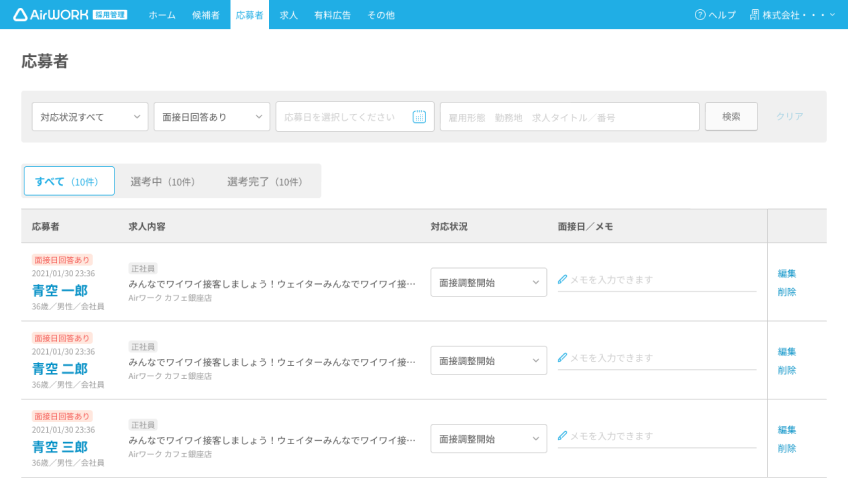Click the クリア link
Viewport: 848px width, 497px height.
click(x=790, y=116)
